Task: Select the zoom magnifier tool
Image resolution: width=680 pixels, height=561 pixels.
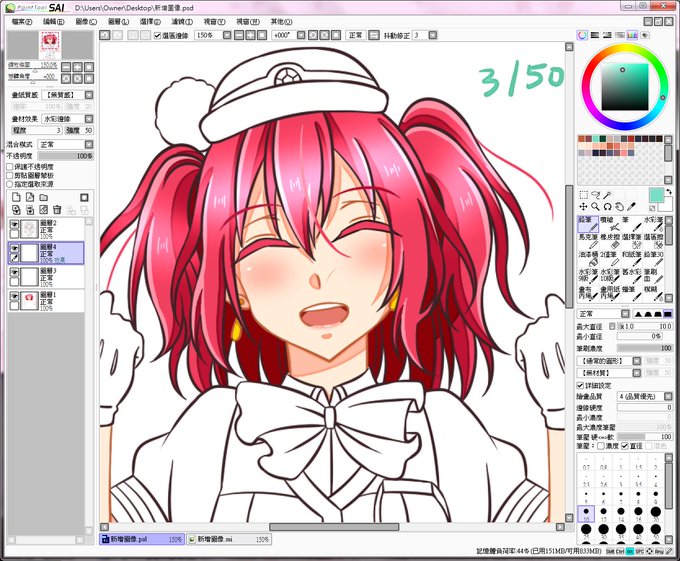Action: pos(595,207)
